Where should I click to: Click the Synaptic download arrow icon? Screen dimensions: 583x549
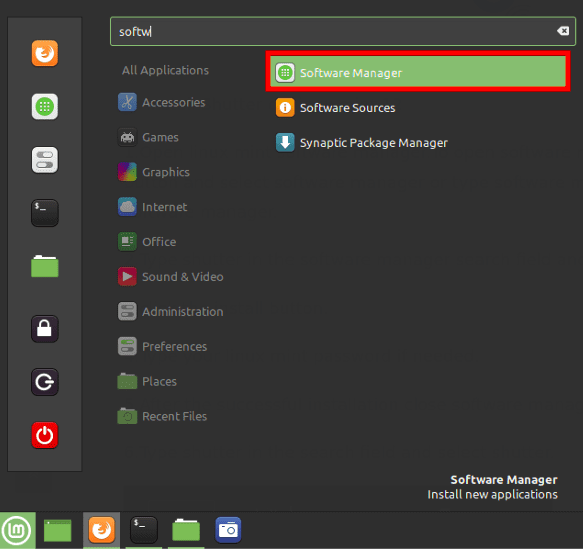[285, 143]
